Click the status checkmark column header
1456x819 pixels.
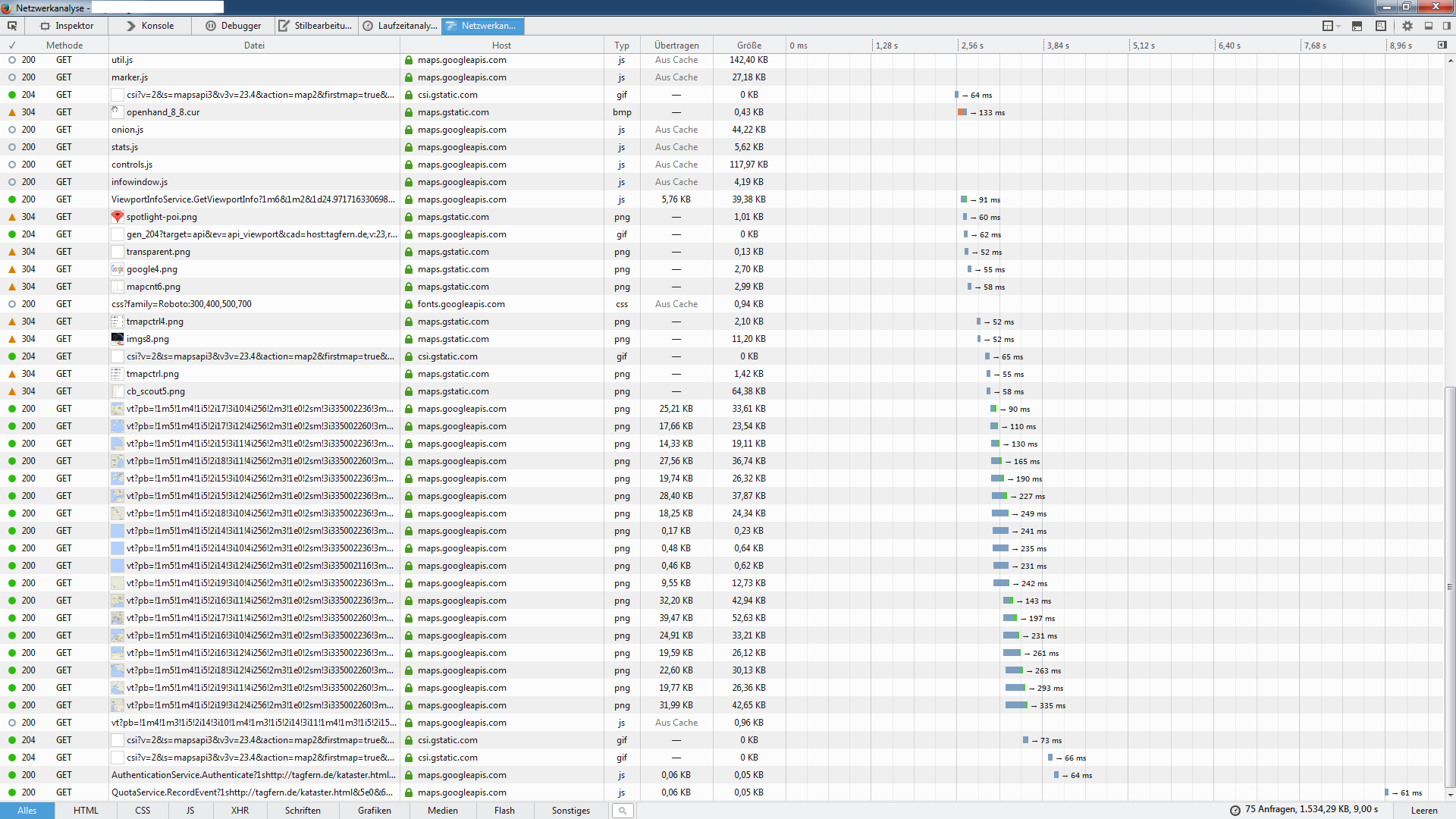(12, 45)
